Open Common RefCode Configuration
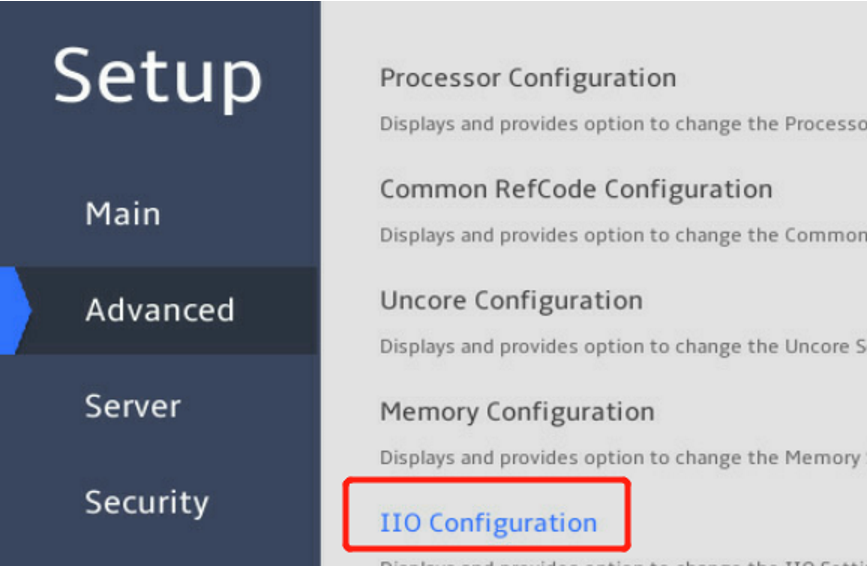The image size is (867, 566). [x=576, y=189]
